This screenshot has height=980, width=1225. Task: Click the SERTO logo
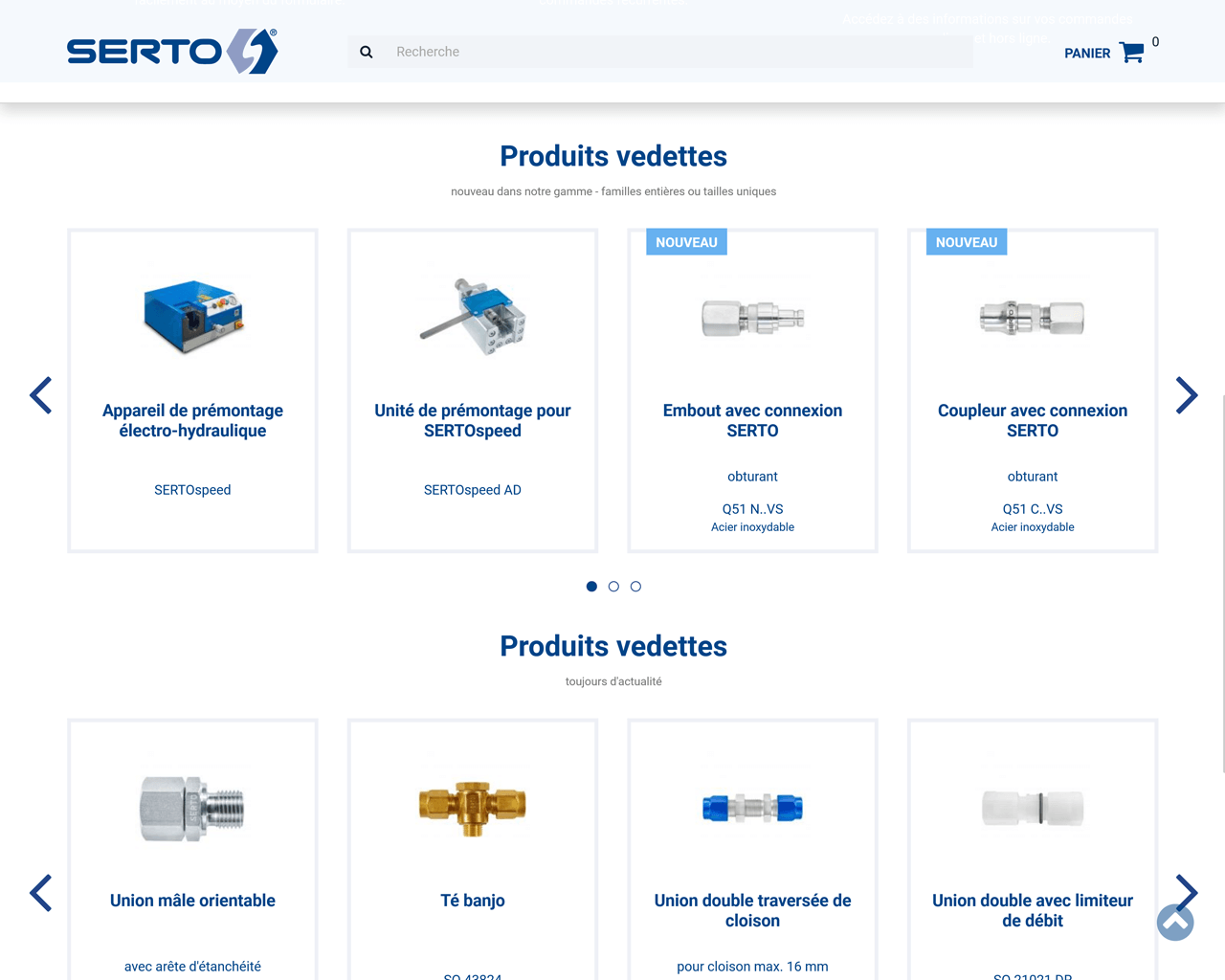coord(172,51)
